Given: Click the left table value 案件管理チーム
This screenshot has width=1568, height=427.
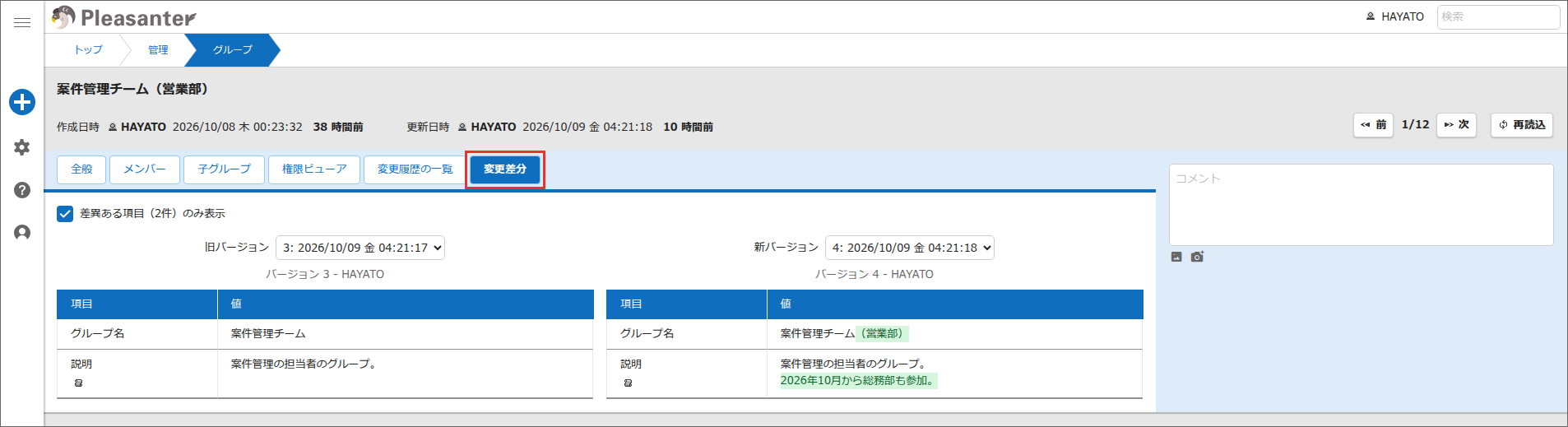Looking at the screenshot, I should pos(268,334).
